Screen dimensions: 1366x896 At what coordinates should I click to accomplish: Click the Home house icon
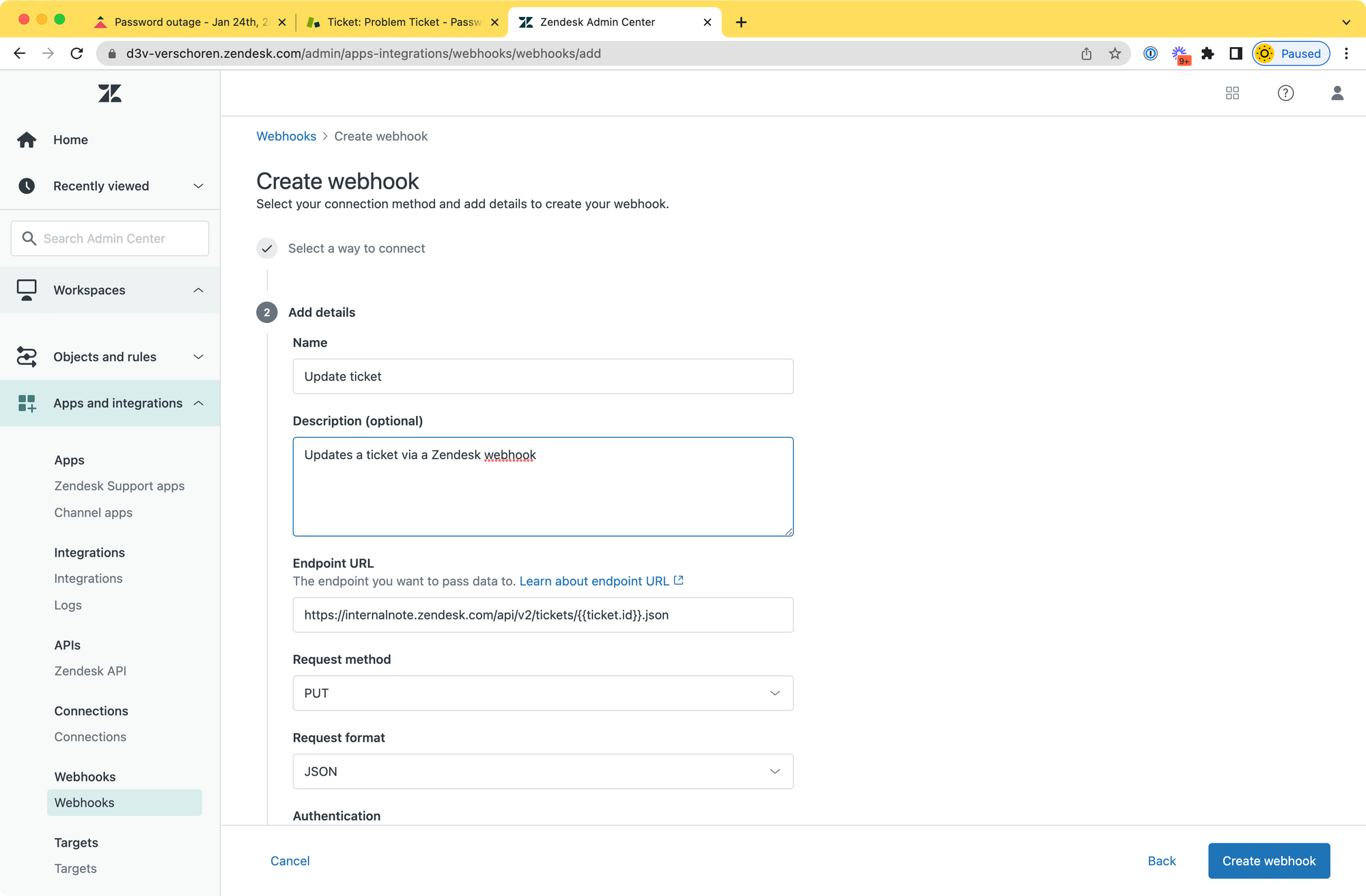(x=27, y=140)
